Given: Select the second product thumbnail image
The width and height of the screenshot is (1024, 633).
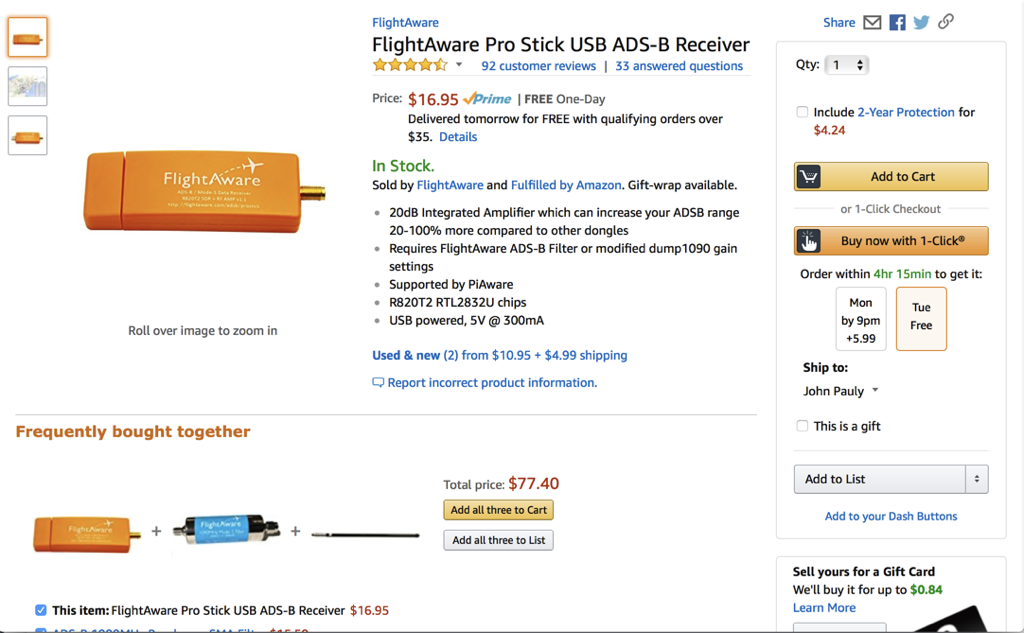Looking at the screenshot, I should (28, 86).
